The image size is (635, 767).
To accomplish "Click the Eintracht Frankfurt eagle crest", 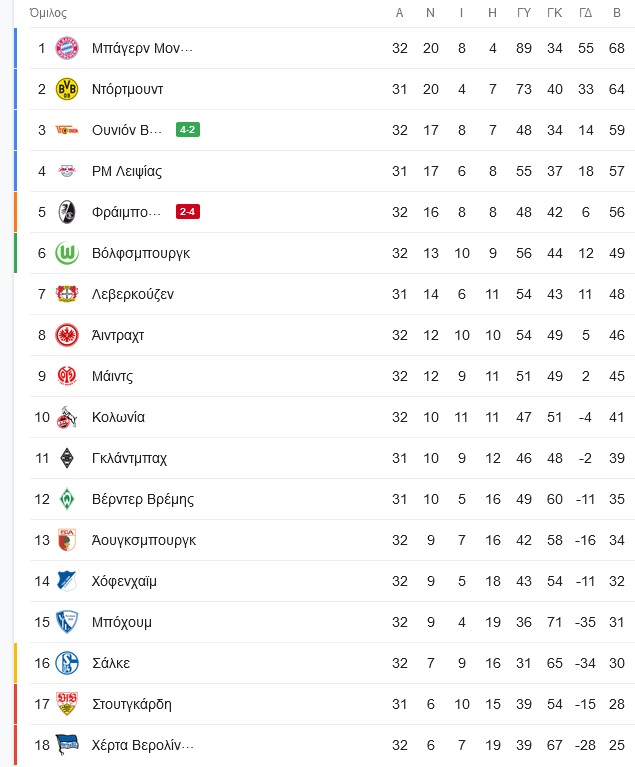I will (67, 335).
